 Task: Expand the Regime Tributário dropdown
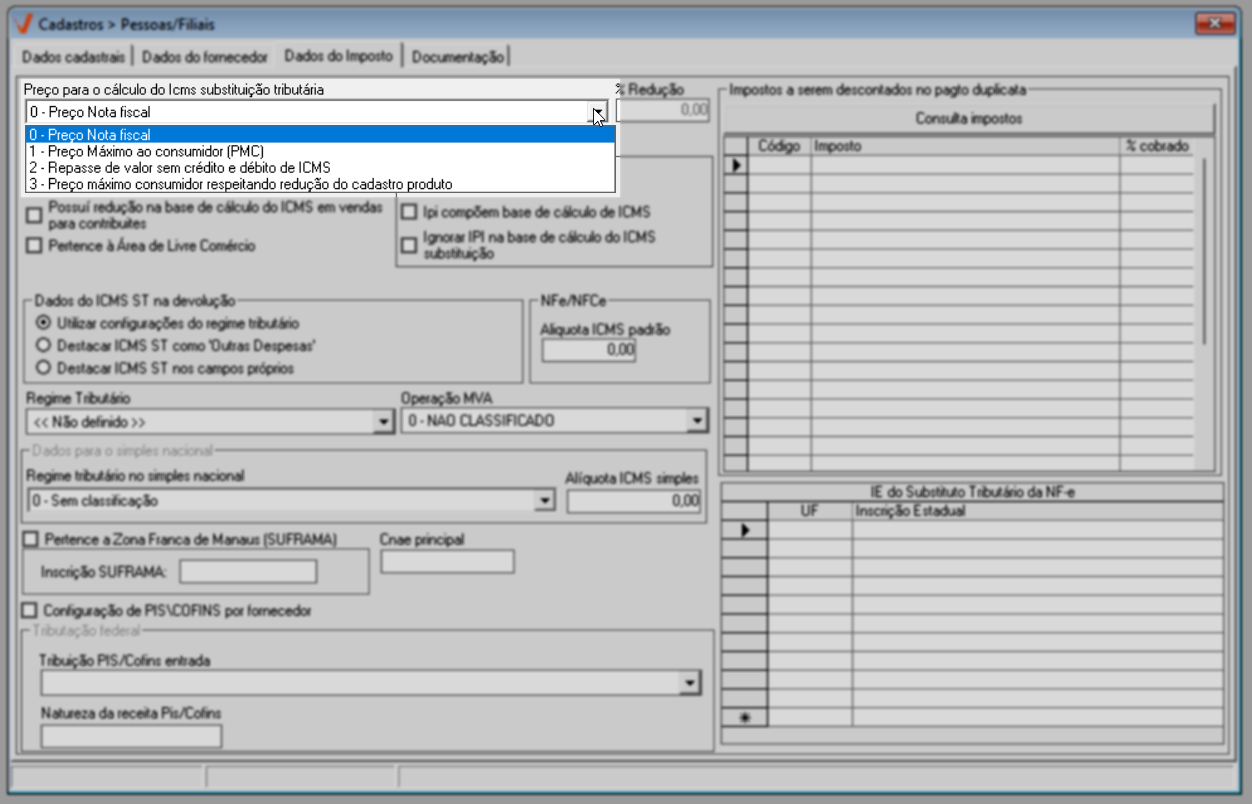(383, 423)
